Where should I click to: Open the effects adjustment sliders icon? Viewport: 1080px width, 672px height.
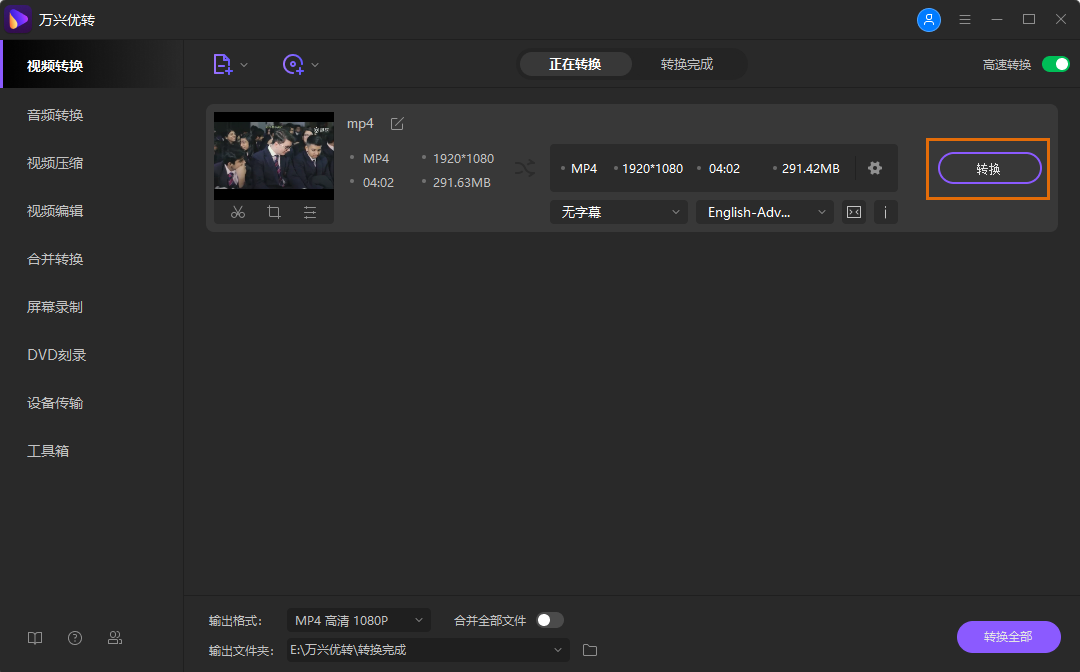310,212
